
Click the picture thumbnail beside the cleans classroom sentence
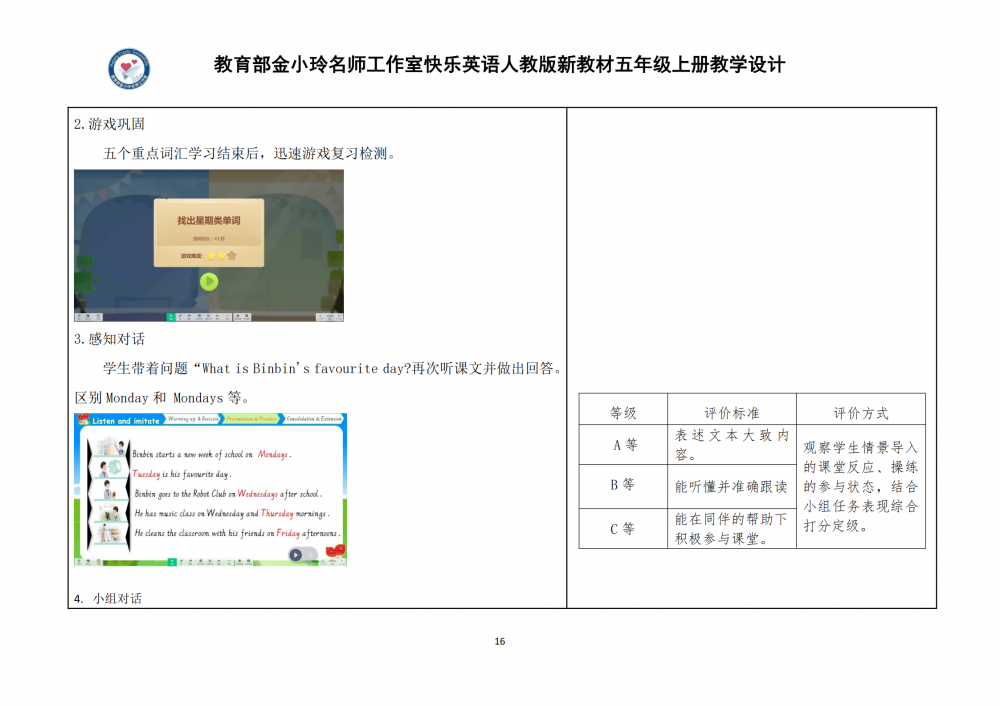(110, 533)
